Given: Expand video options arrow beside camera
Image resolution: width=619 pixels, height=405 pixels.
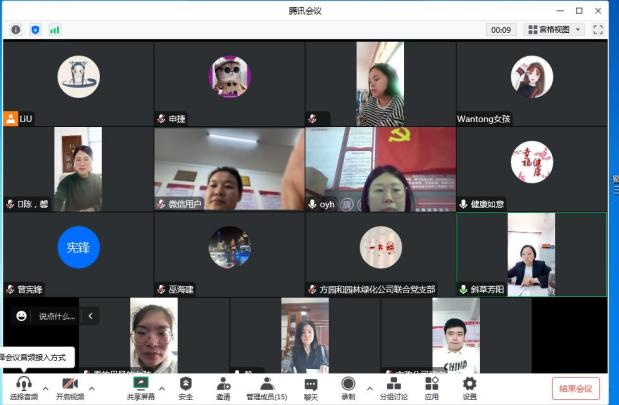Looking at the screenshot, I should (x=92, y=388).
